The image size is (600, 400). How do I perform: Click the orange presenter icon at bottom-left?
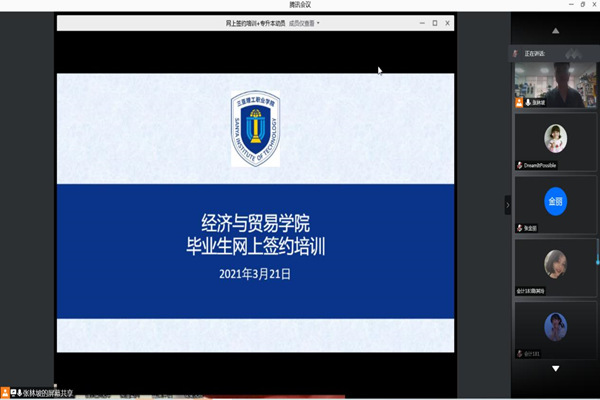coord(5,393)
